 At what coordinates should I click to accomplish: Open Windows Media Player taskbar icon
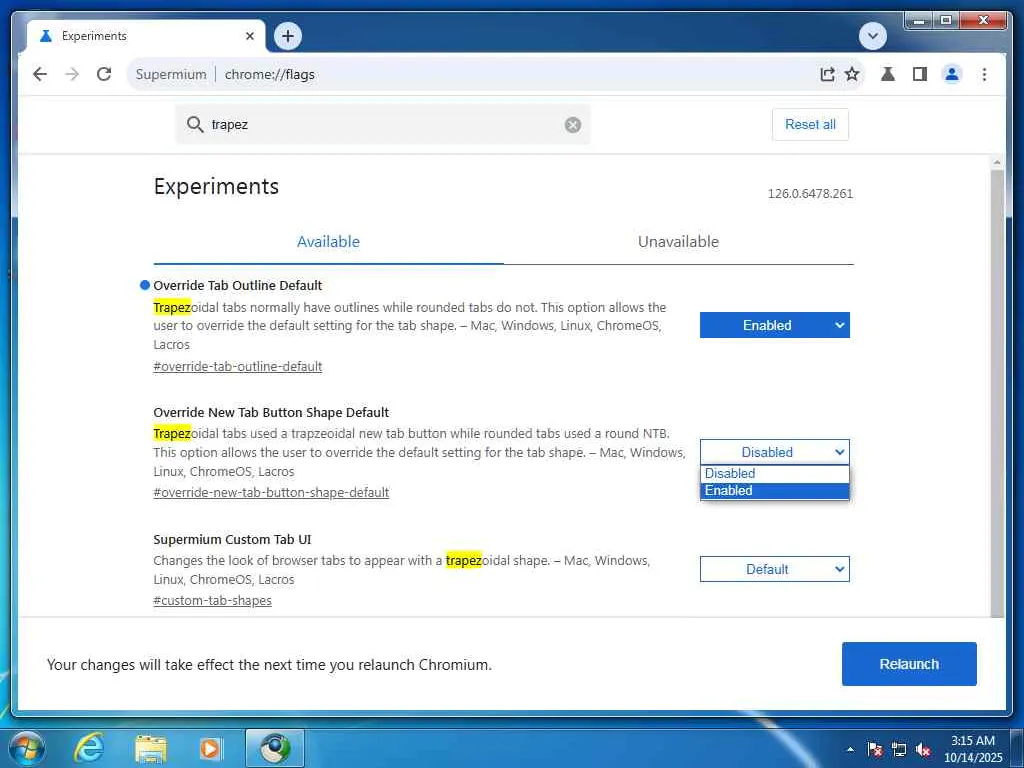pyautogui.click(x=210, y=748)
